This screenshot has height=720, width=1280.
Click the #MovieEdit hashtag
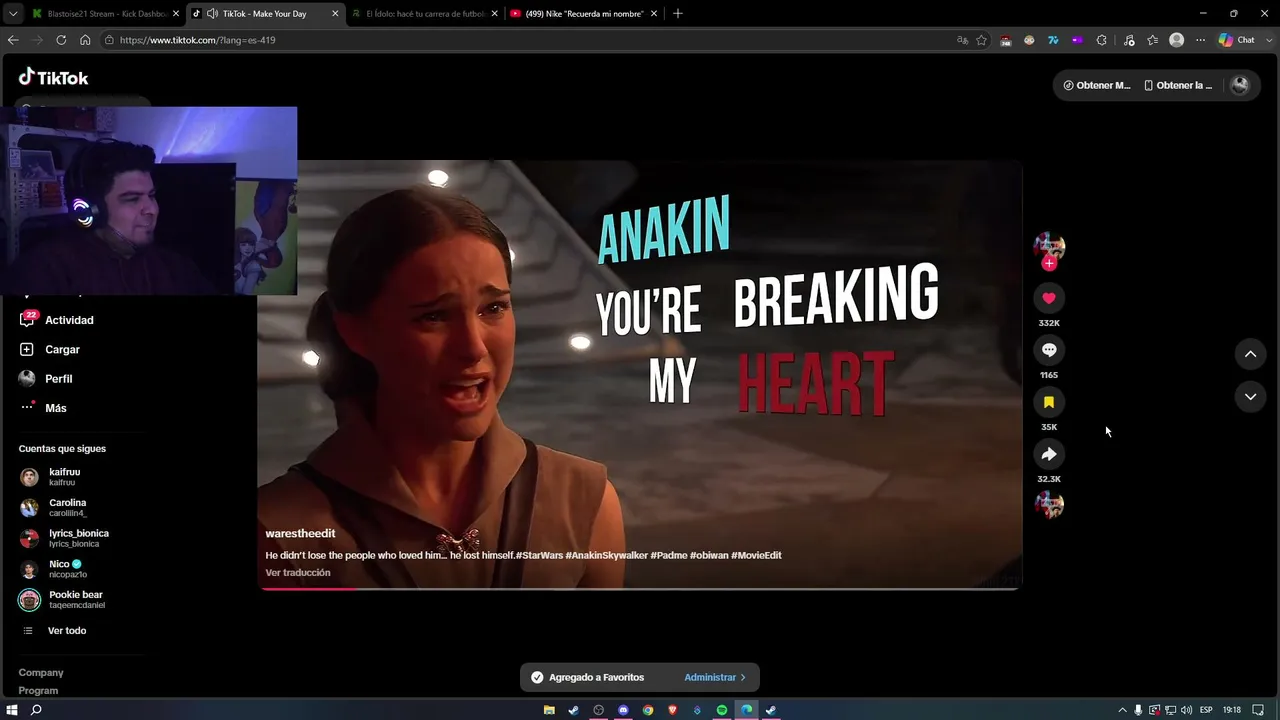point(756,555)
